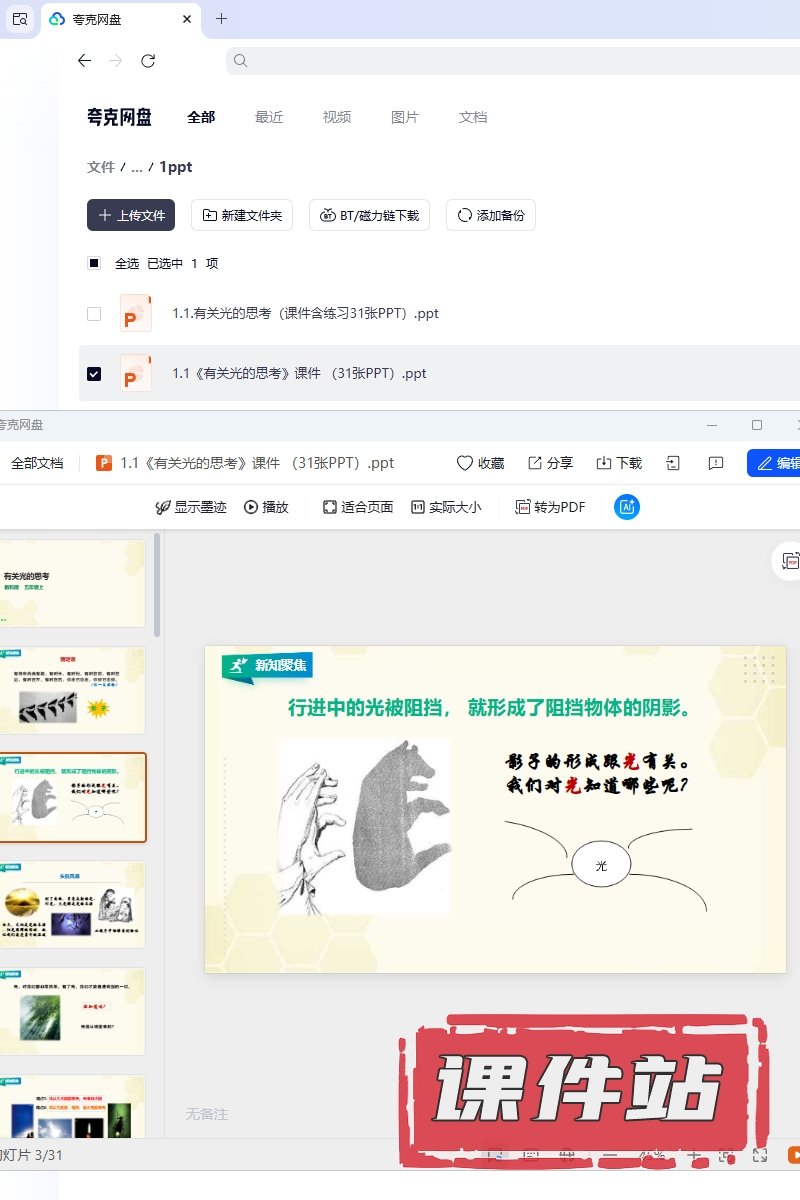Enter fullscreen using the status bar icon
The image size is (800, 1200).
coord(759,1155)
